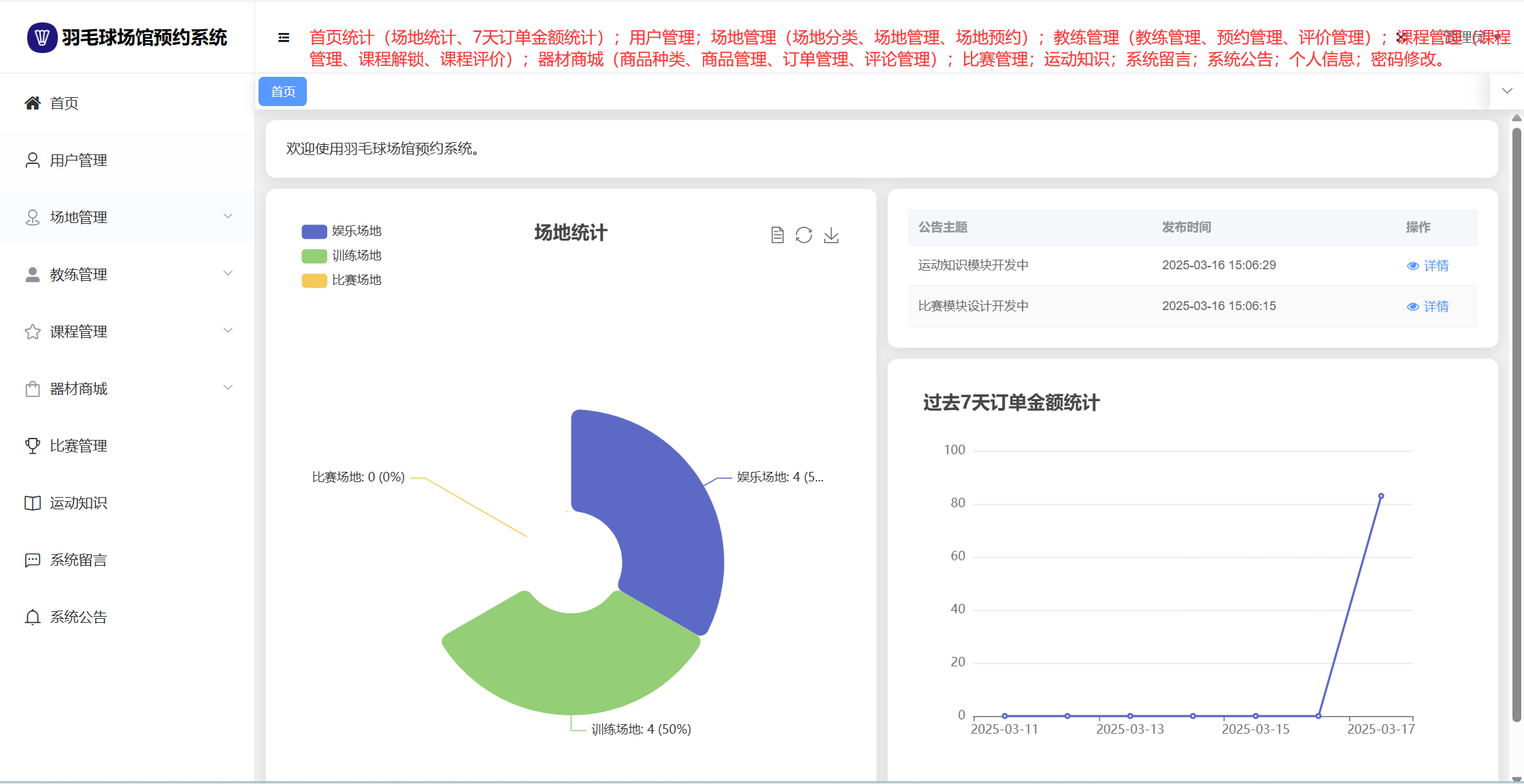View 详情 for 比赛模块设计开发中
1524x784 pixels.
point(1428,307)
